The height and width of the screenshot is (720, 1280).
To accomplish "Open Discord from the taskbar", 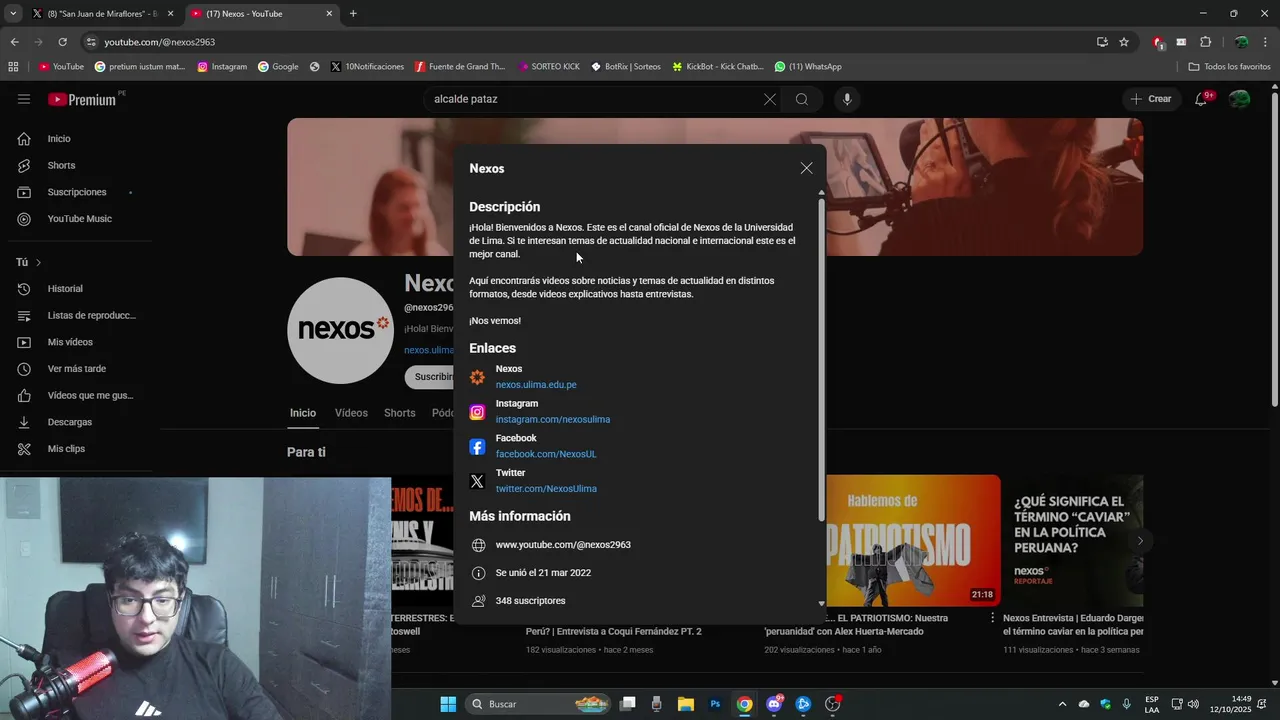I will pyautogui.click(x=774, y=704).
